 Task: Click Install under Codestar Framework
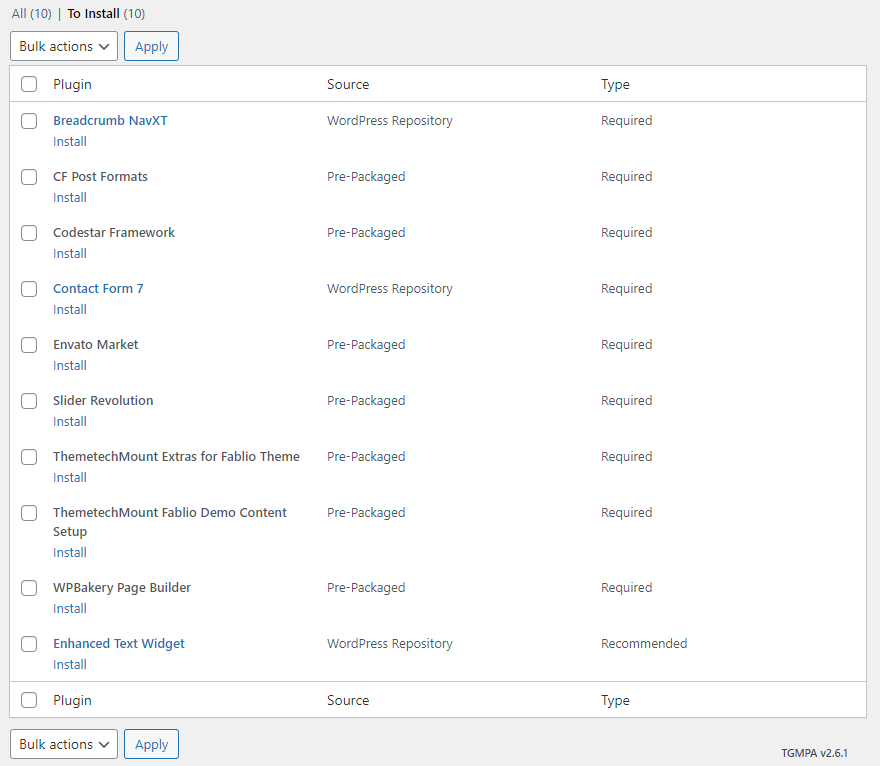70,254
